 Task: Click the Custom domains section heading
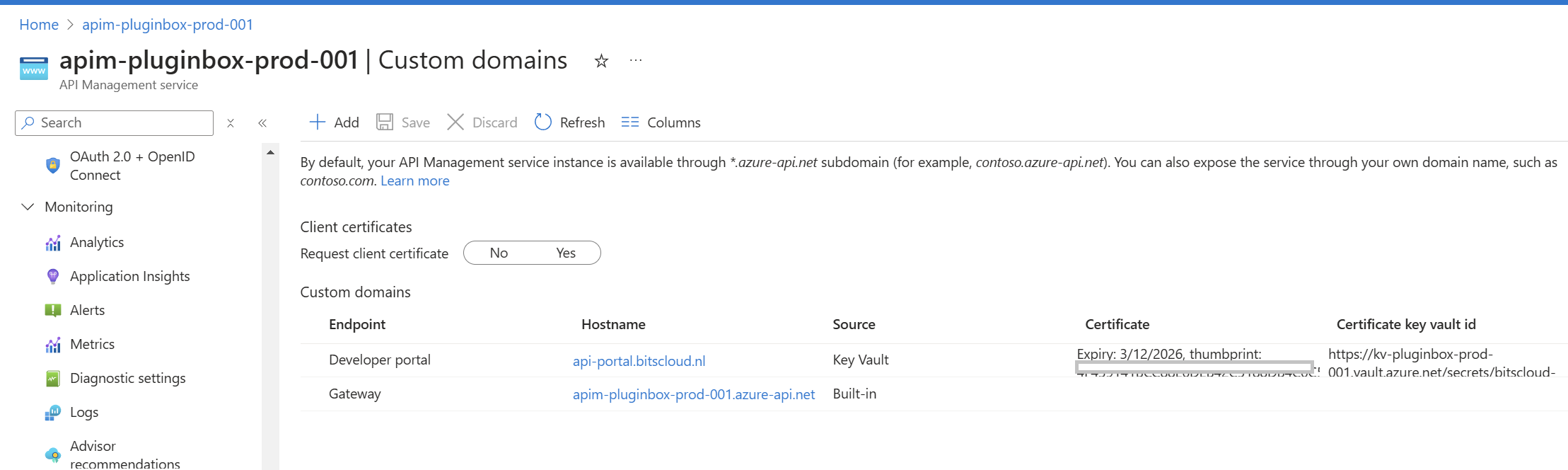pyautogui.click(x=355, y=292)
